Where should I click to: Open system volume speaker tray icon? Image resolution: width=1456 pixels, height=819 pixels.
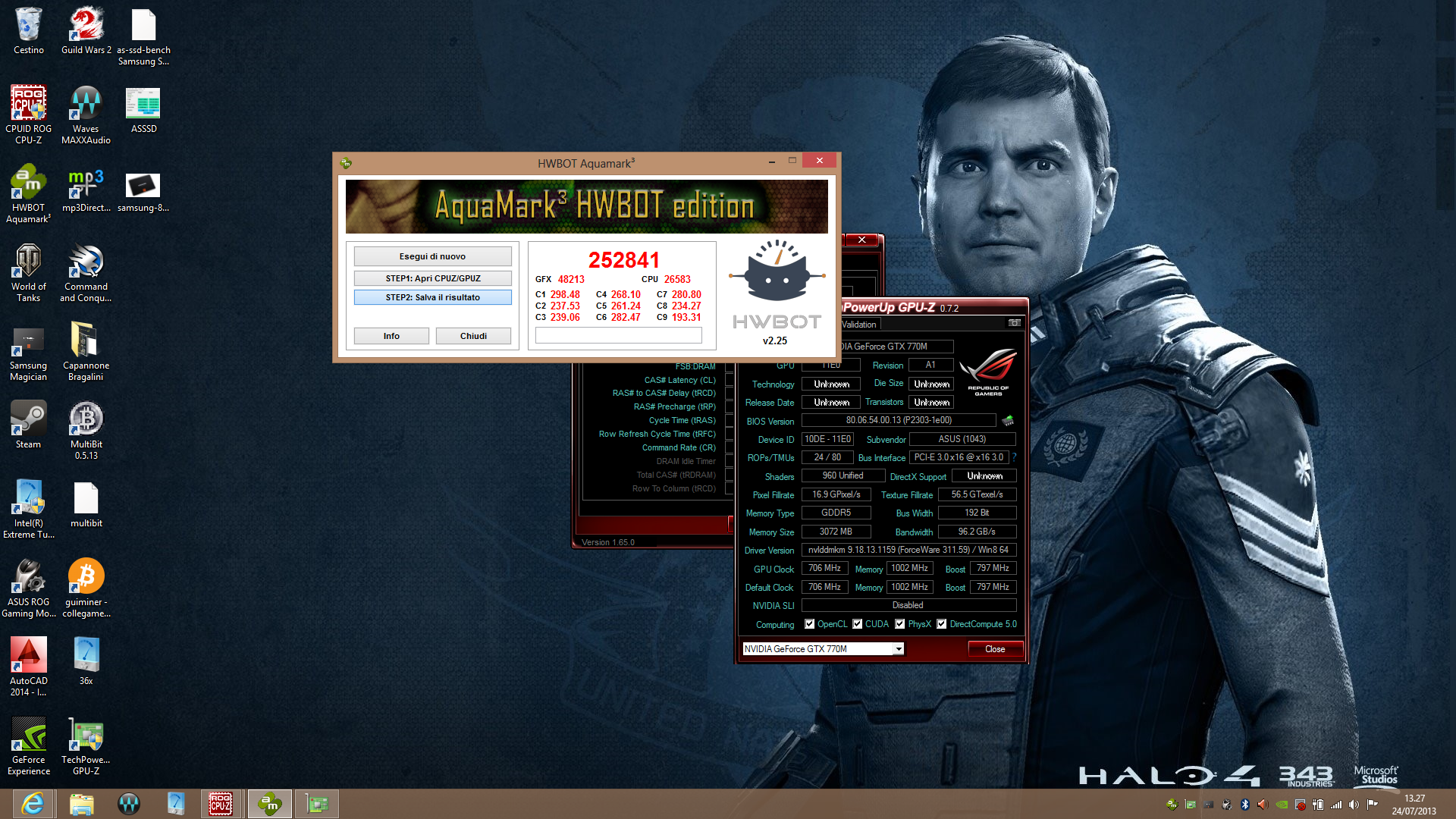[x=1354, y=805]
